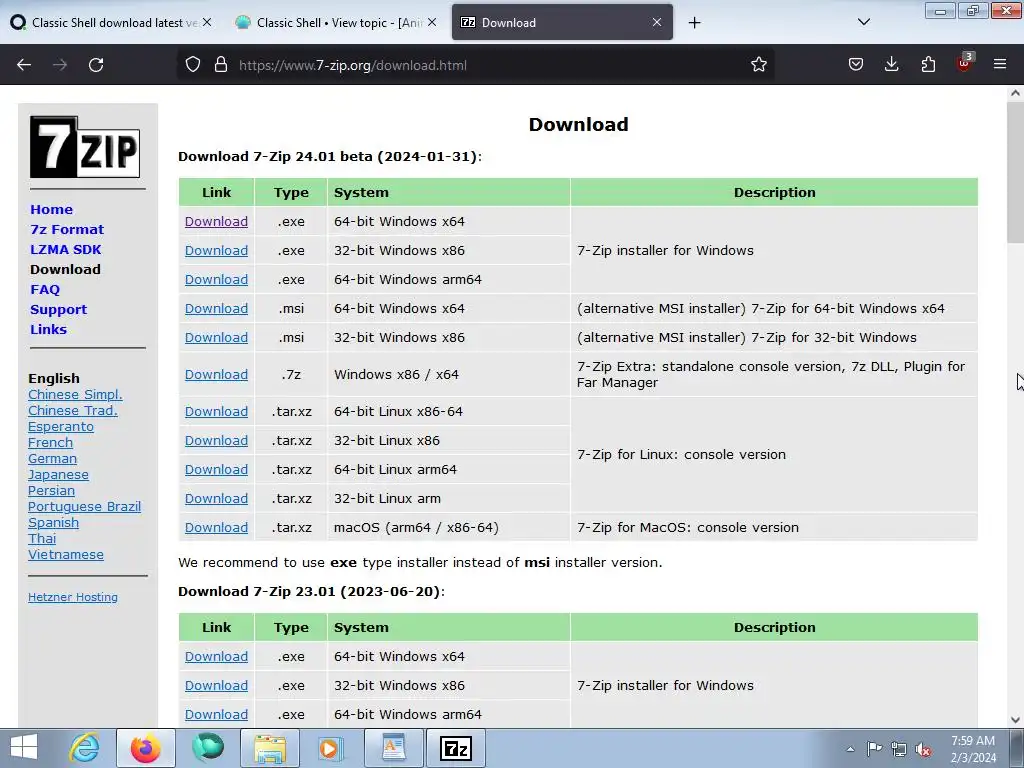1024x768 pixels.
Task: Open the Links sidebar link
Action: (48, 329)
